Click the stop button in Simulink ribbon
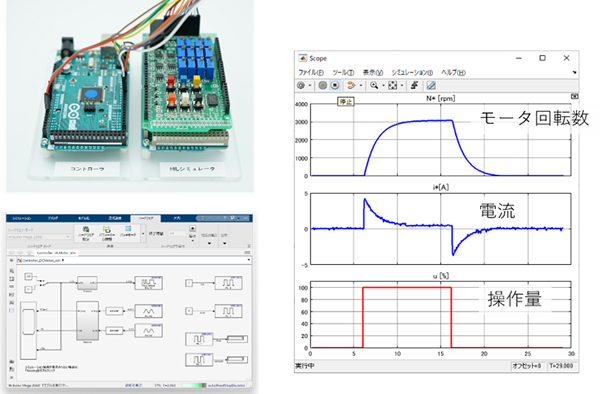Screen dimensions: 600x394 [x=192, y=228]
